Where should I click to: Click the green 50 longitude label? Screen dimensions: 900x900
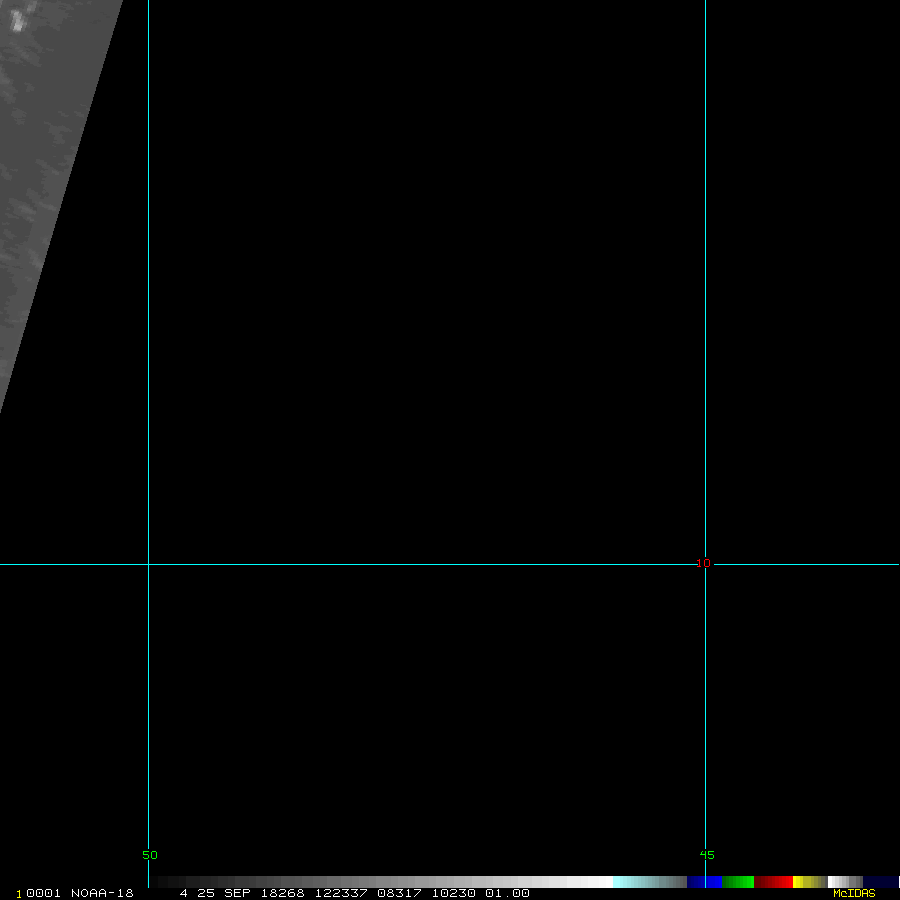(150, 855)
